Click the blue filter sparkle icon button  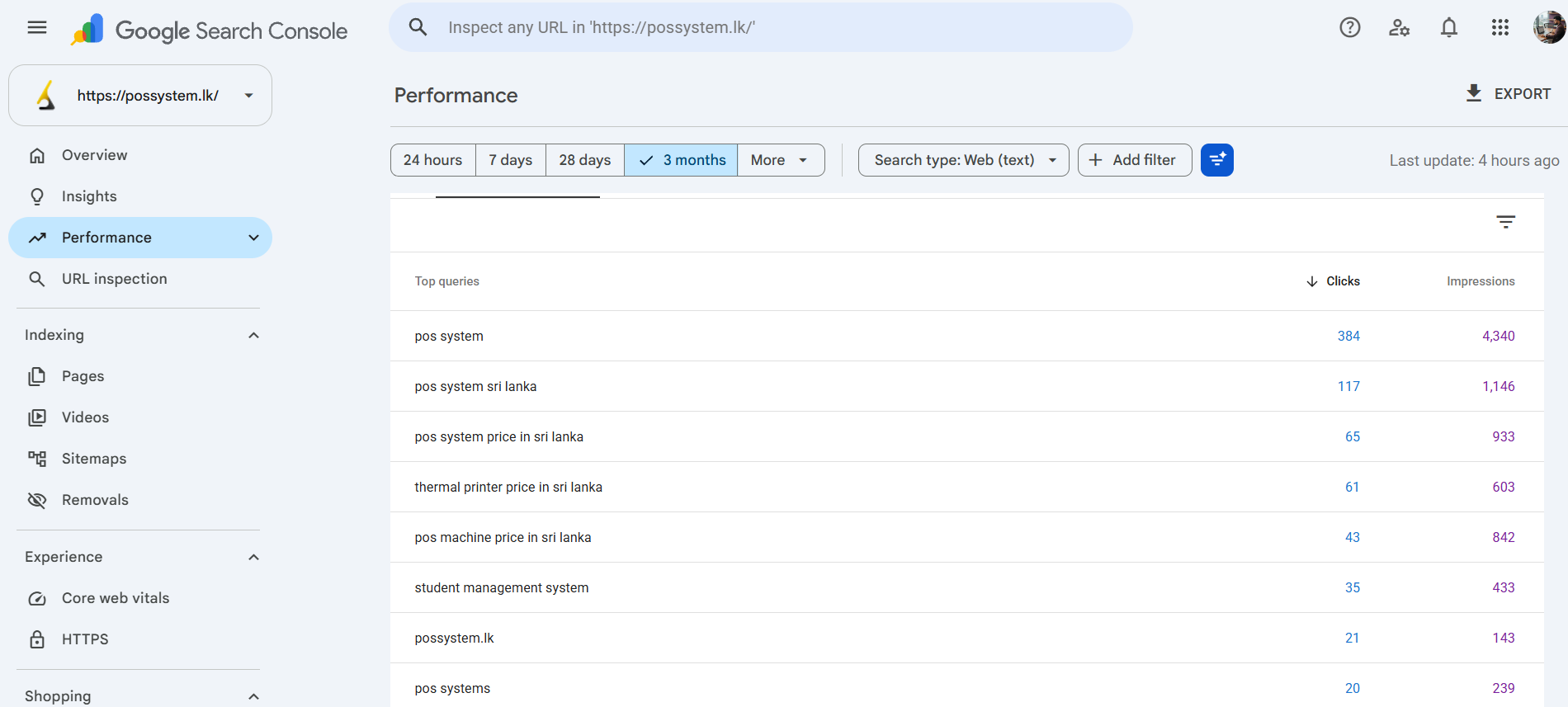pyautogui.click(x=1217, y=160)
